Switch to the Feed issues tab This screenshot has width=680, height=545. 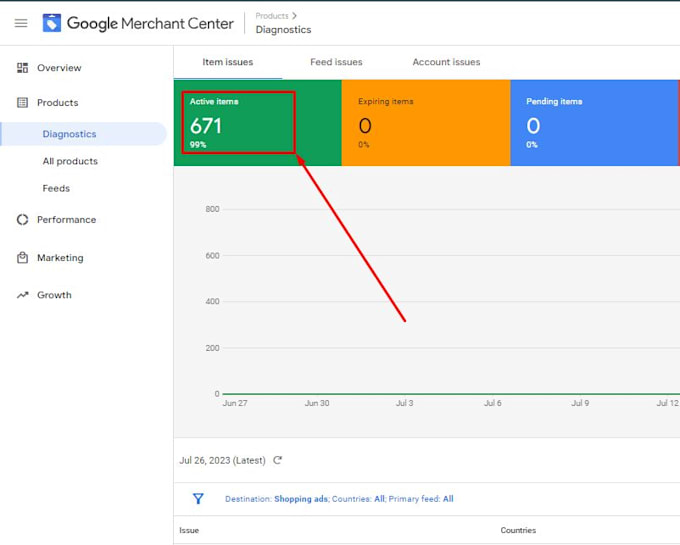tap(336, 62)
